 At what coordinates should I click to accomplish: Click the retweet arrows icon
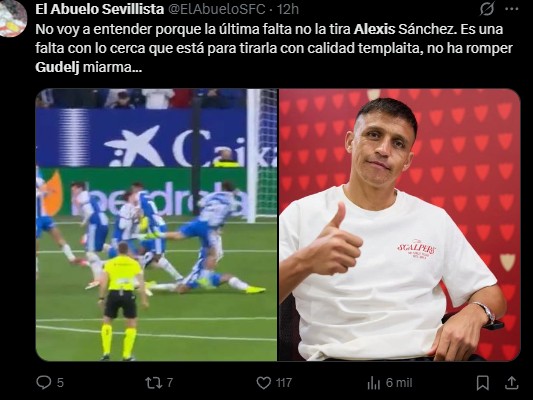click(x=154, y=383)
